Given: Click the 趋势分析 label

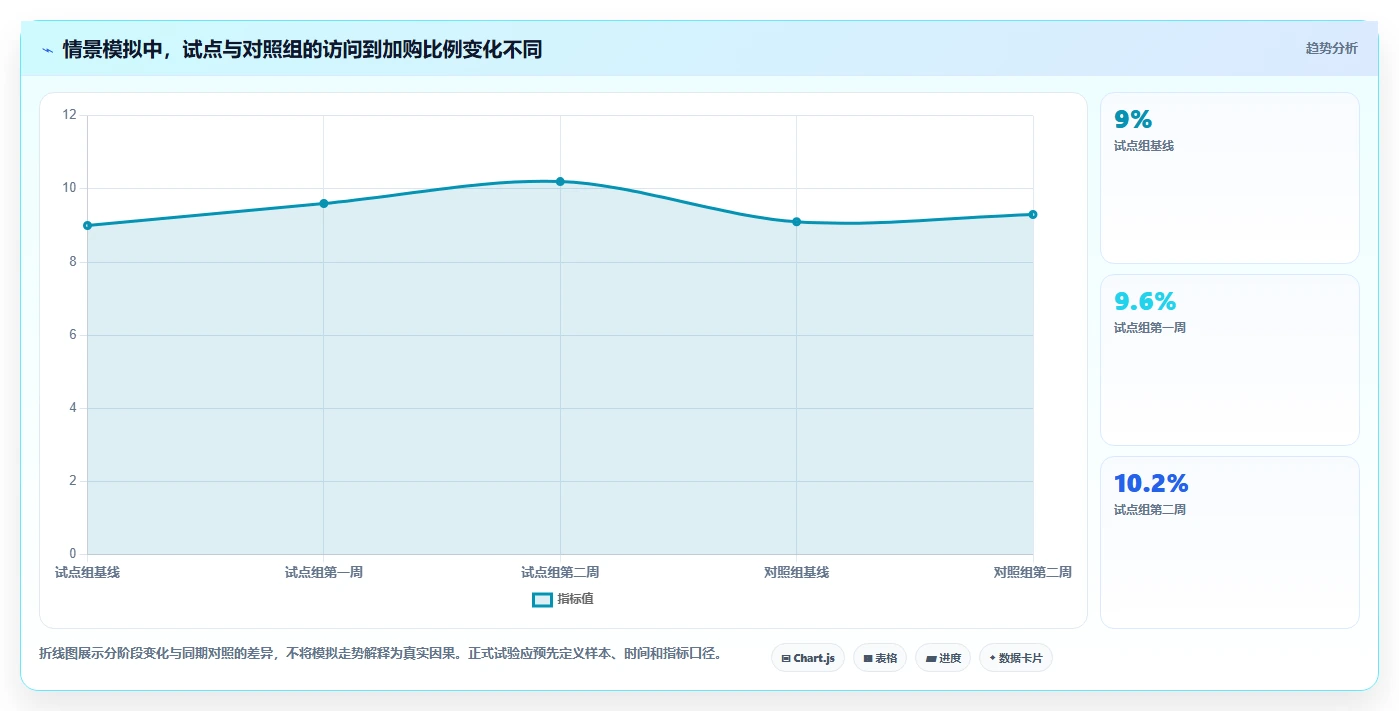Looking at the screenshot, I should [1331, 48].
